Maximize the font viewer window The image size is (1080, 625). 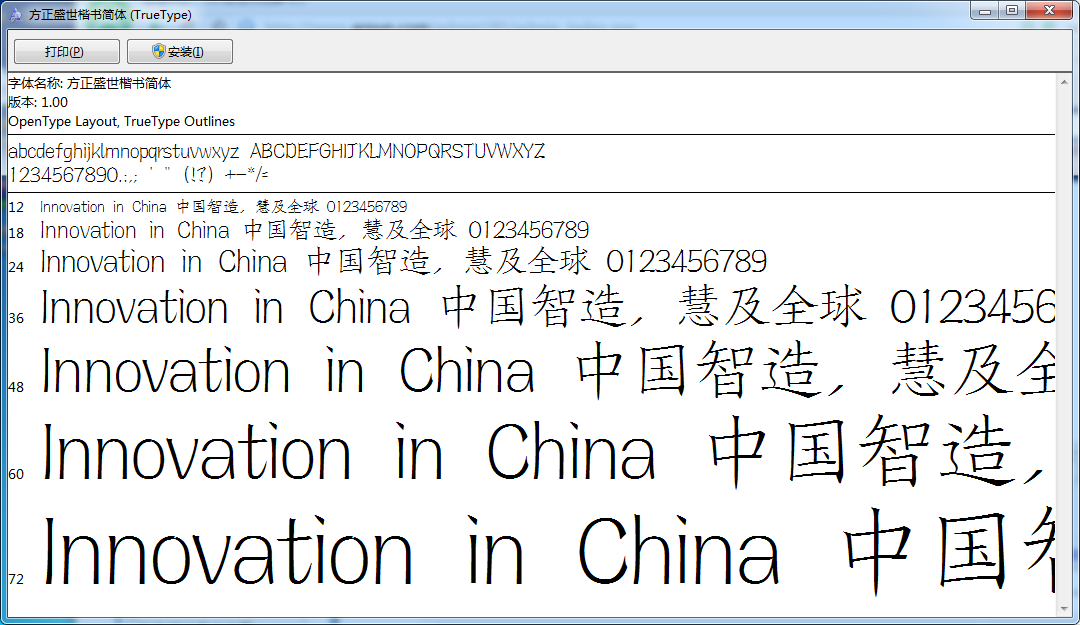[x=1012, y=11]
